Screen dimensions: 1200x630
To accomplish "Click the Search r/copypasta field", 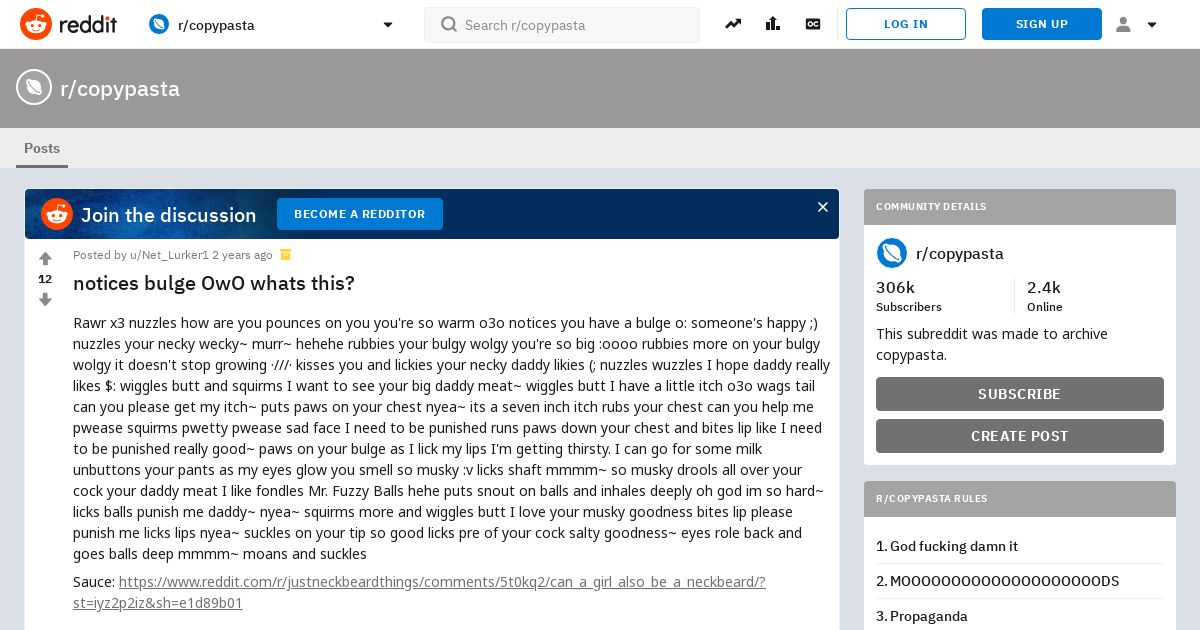I will [562, 25].
